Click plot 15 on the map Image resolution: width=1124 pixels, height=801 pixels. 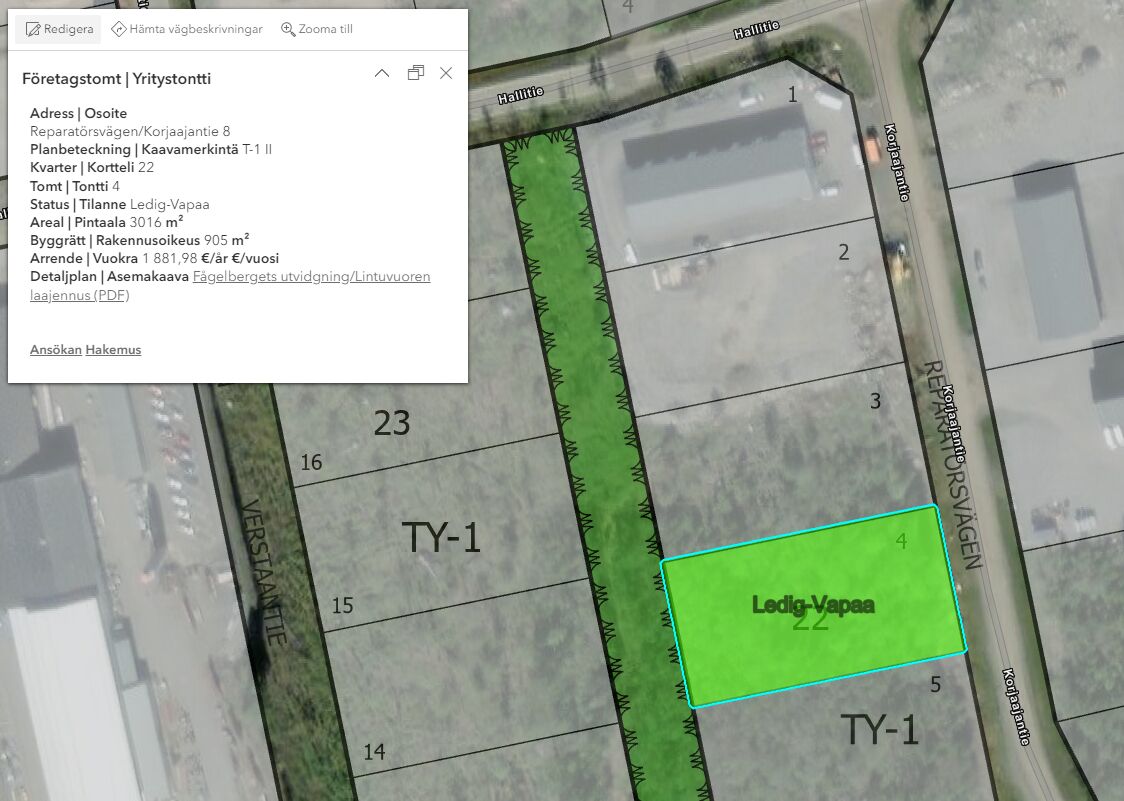coord(343,605)
